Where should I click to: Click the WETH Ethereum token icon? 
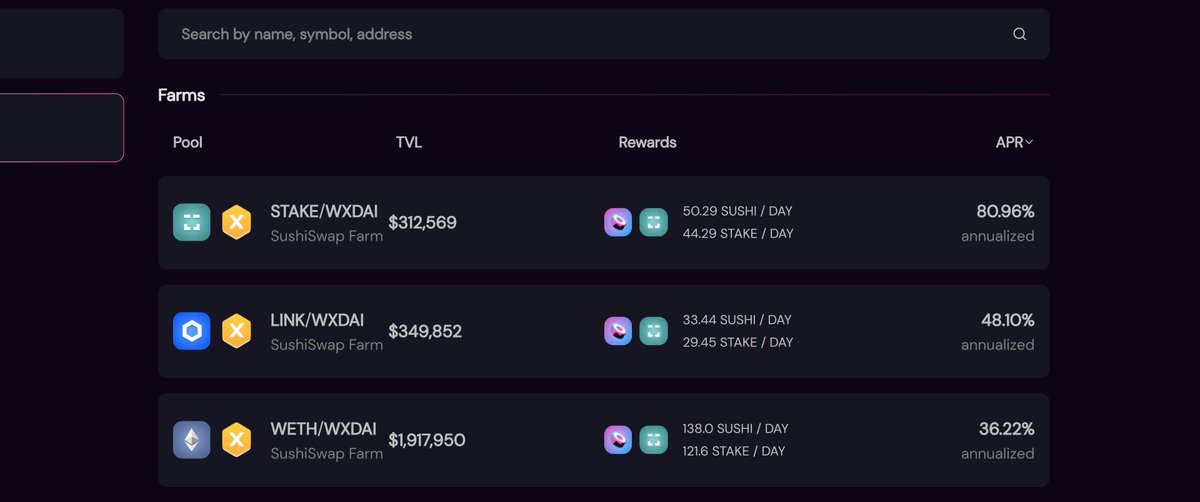point(192,440)
